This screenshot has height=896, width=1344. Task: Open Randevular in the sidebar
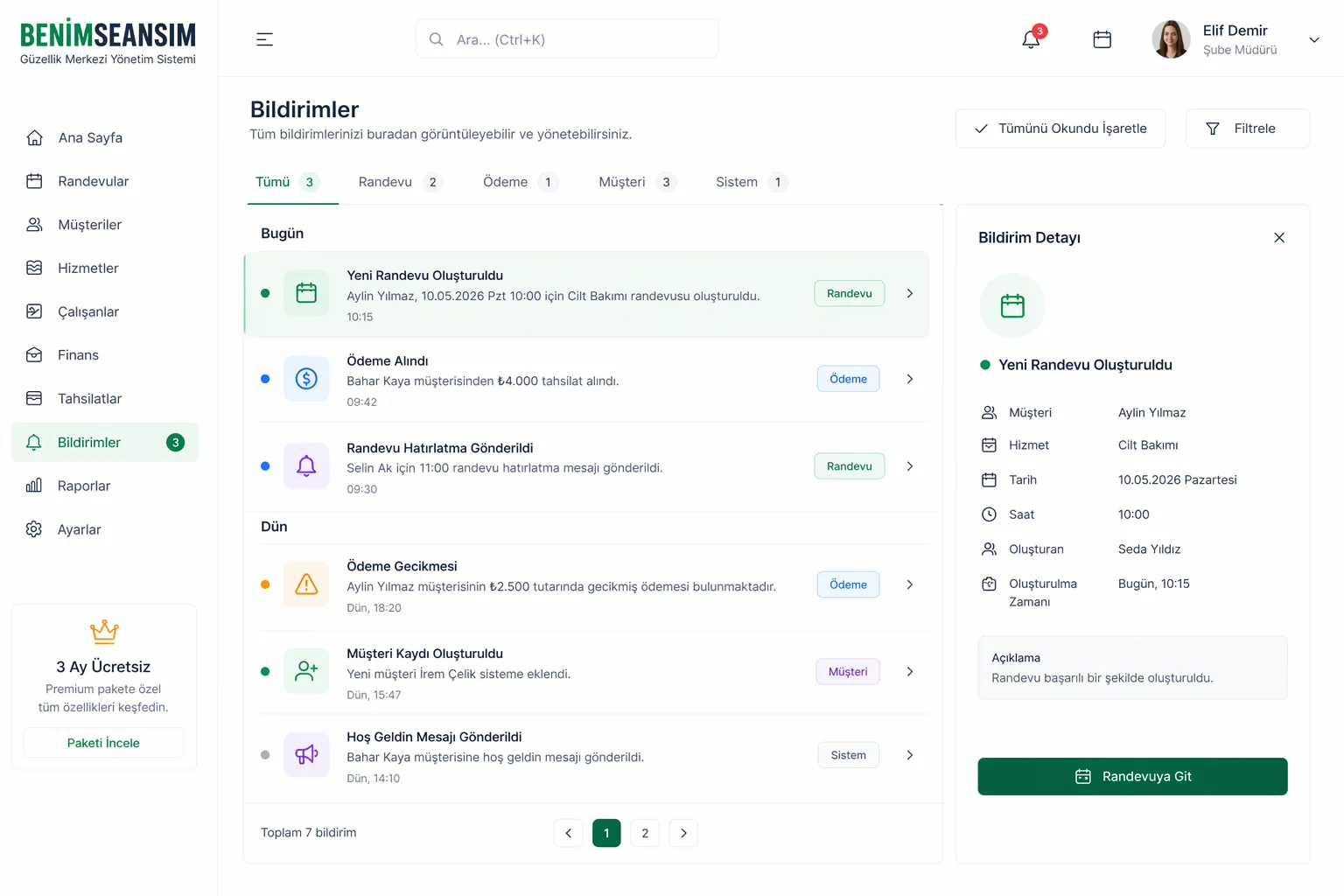105,181
